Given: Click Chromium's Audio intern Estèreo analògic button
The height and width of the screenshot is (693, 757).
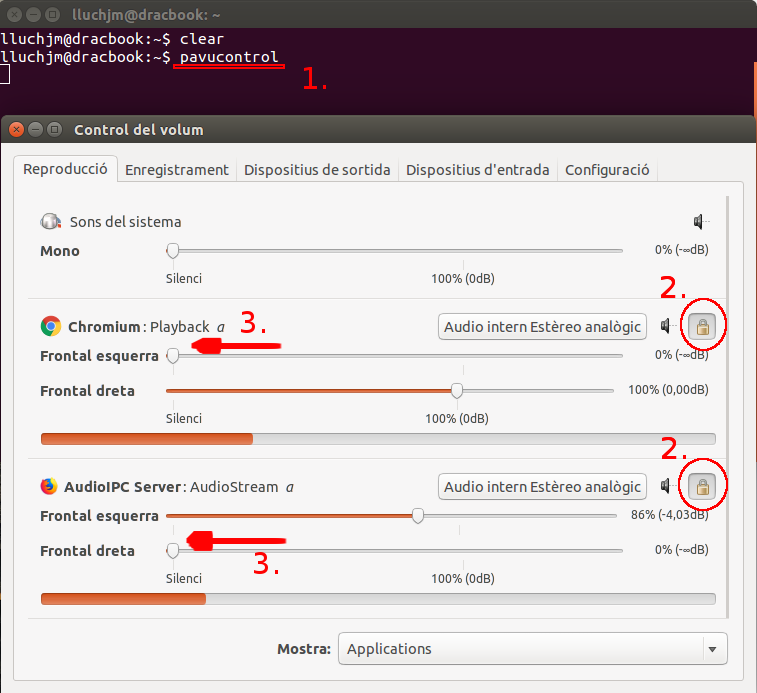Looking at the screenshot, I should 542,326.
